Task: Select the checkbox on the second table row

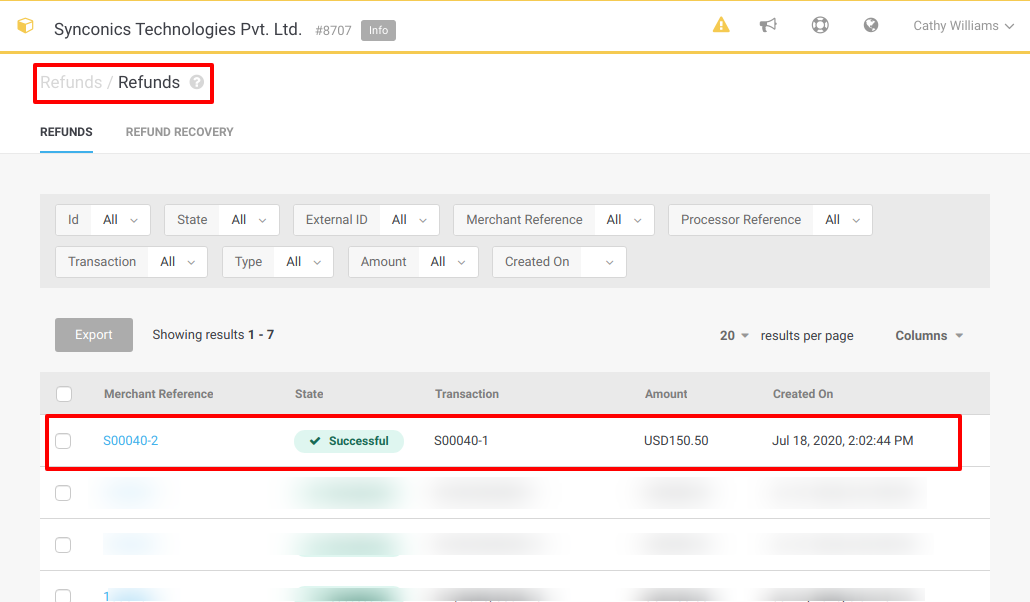Action: tap(64, 493)
